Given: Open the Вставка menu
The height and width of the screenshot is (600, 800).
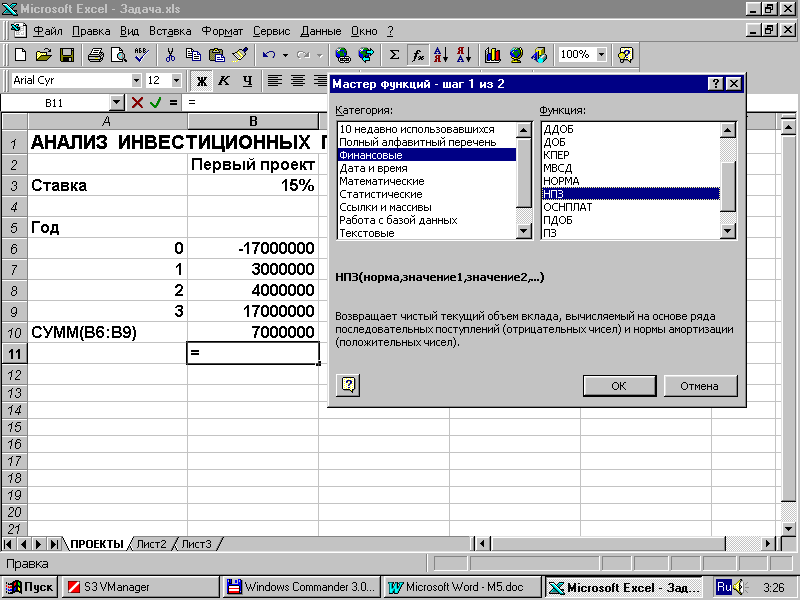Looking at the screenshot, I should (x=170, y=31).
